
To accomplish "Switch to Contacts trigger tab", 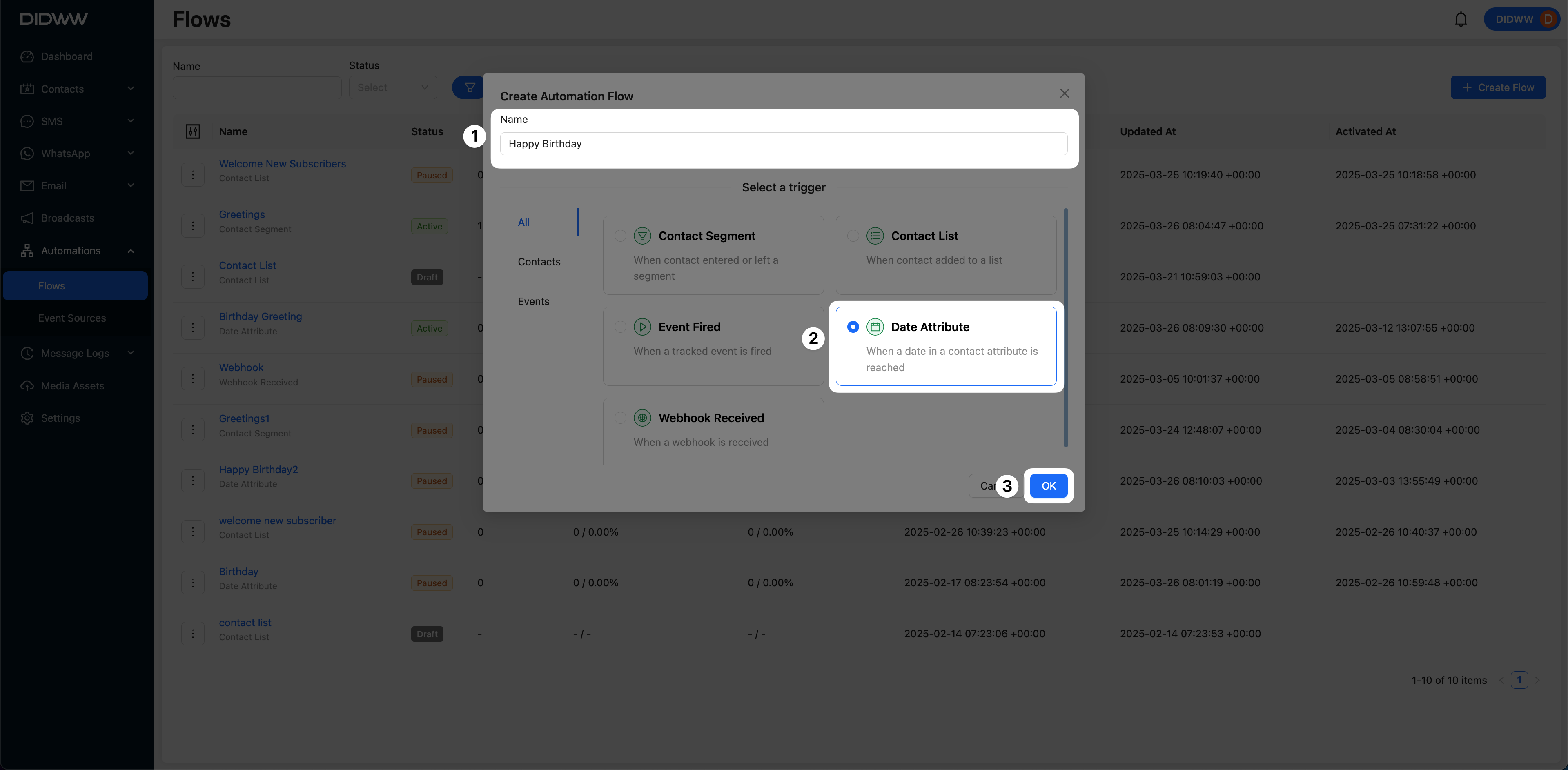I will 539,262.
